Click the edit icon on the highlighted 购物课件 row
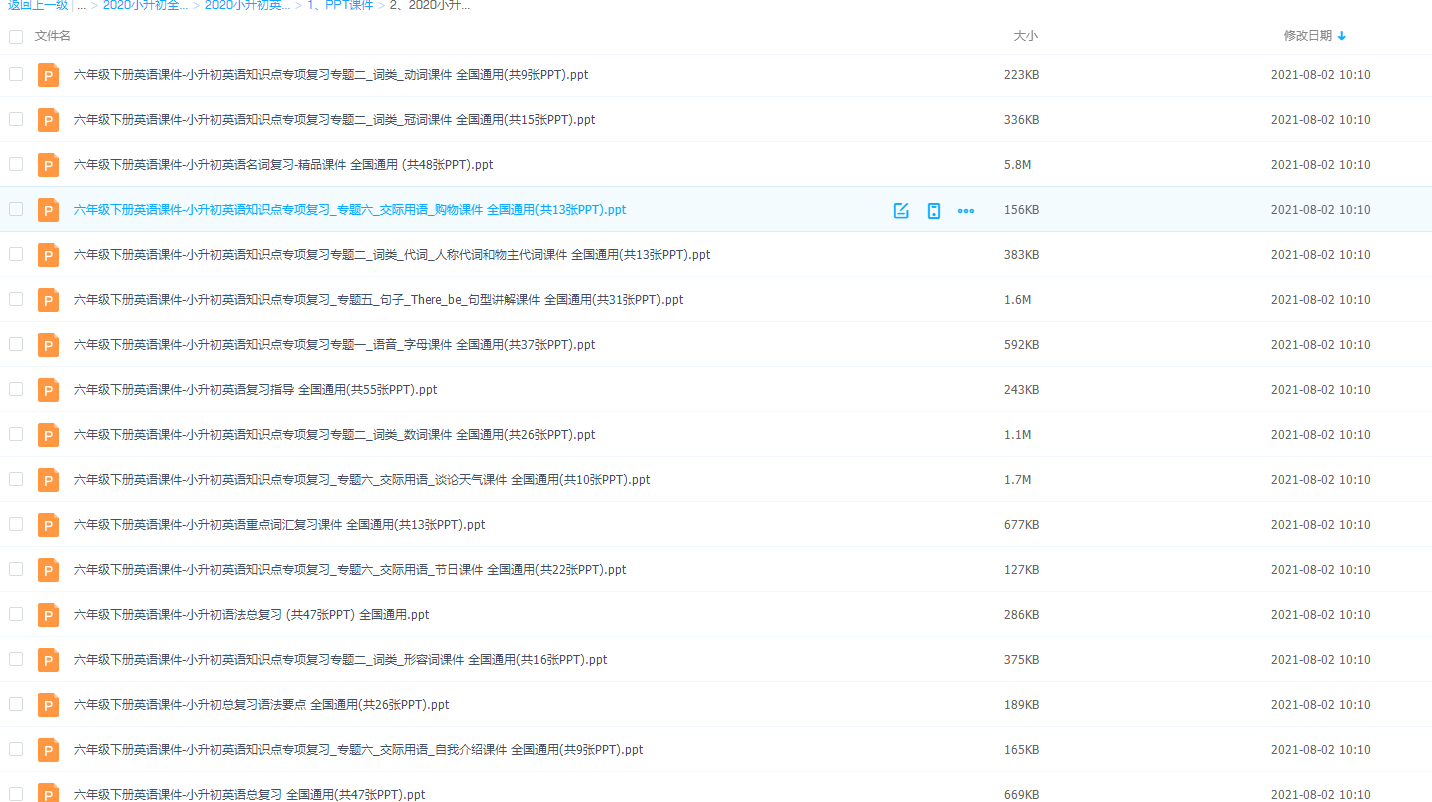 click(901, 210)
